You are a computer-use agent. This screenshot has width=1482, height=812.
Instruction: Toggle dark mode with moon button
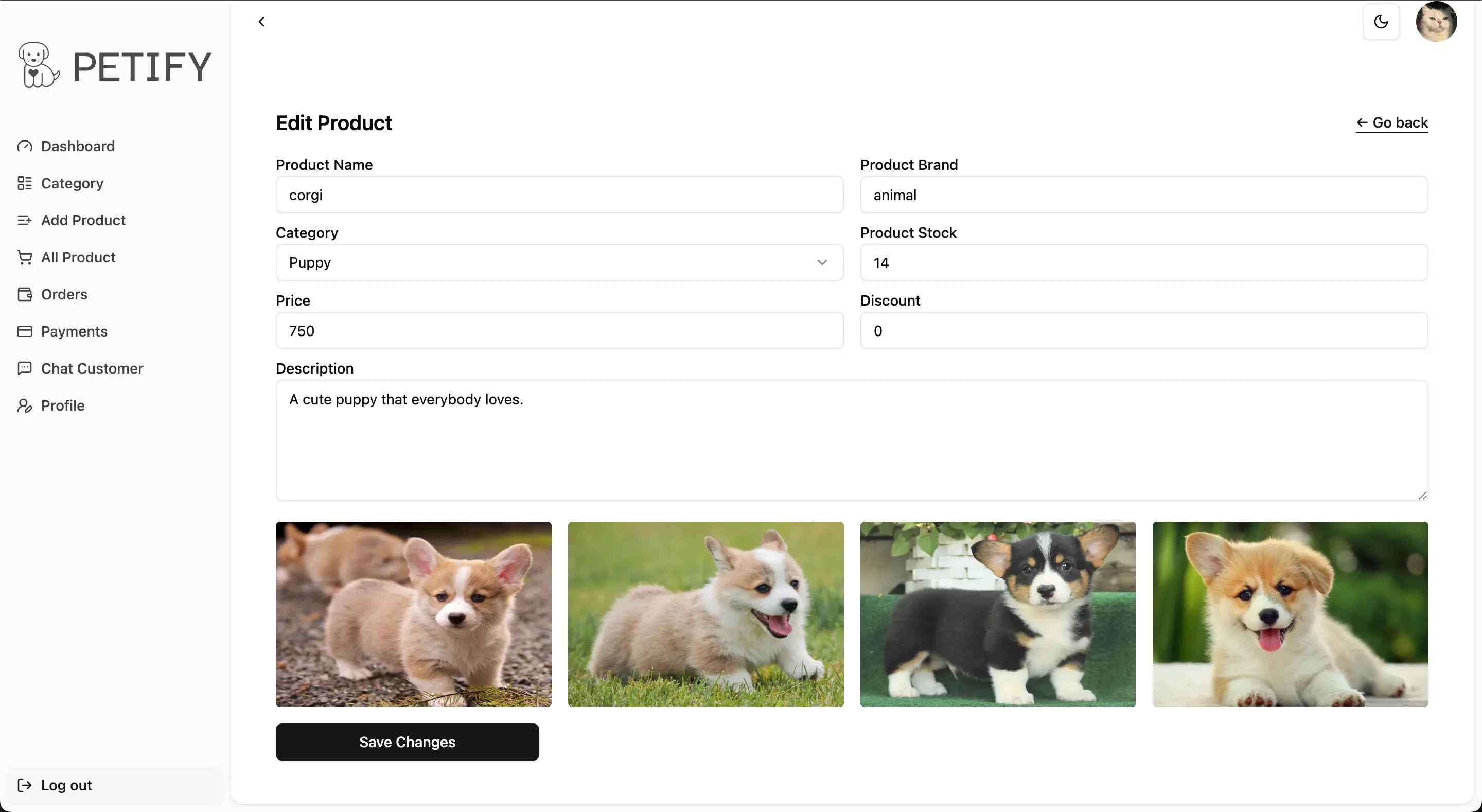[1381, 22]
